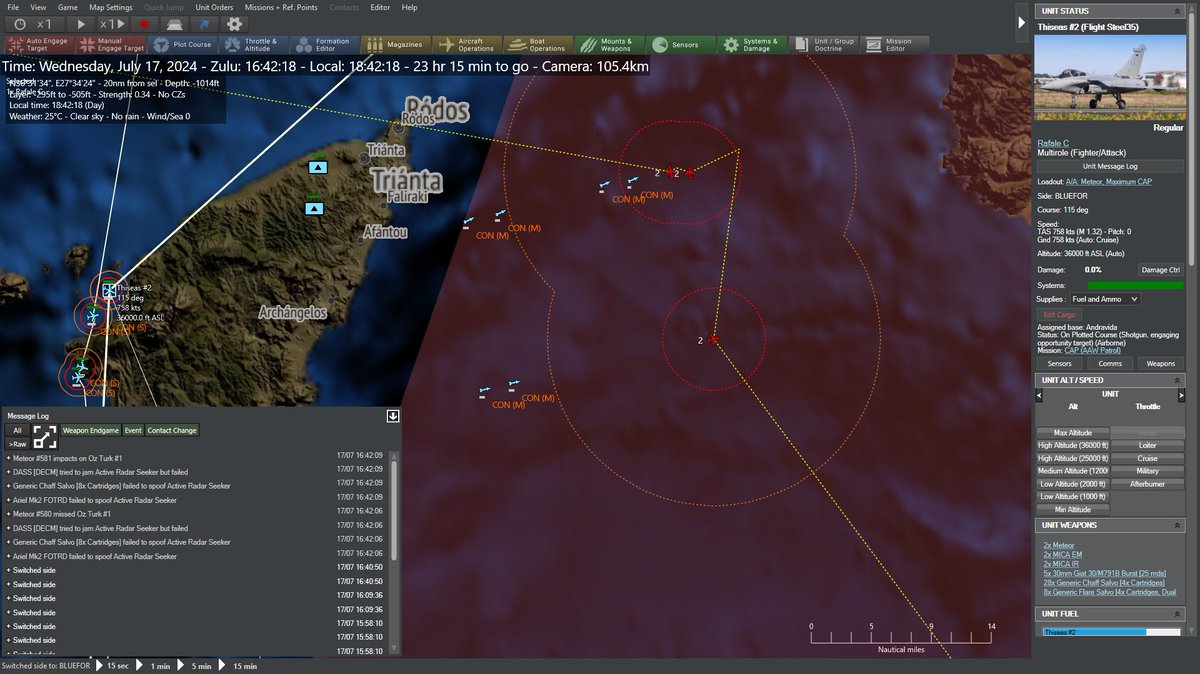This screenshot has height=674, width=1200.
Task: Open the Game menu
Action: (68, 7)
